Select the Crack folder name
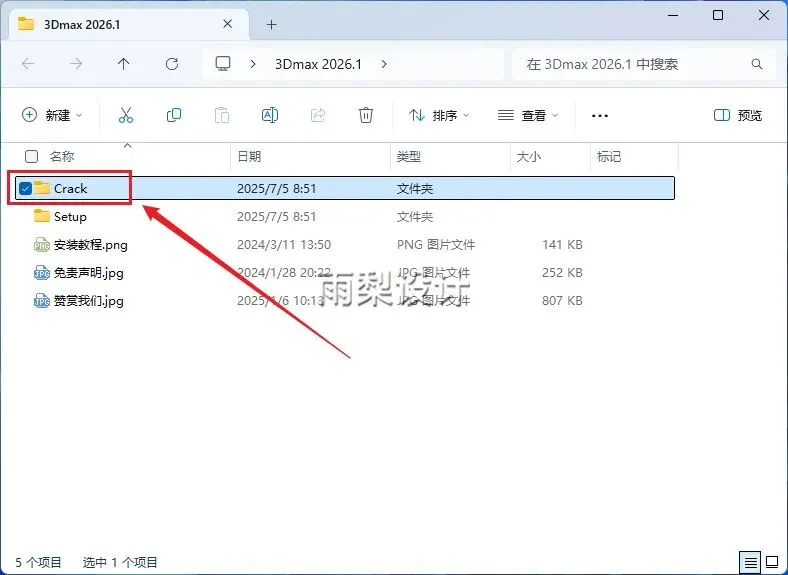This screenshot has width=788, height=575. (x=70, y=188)
